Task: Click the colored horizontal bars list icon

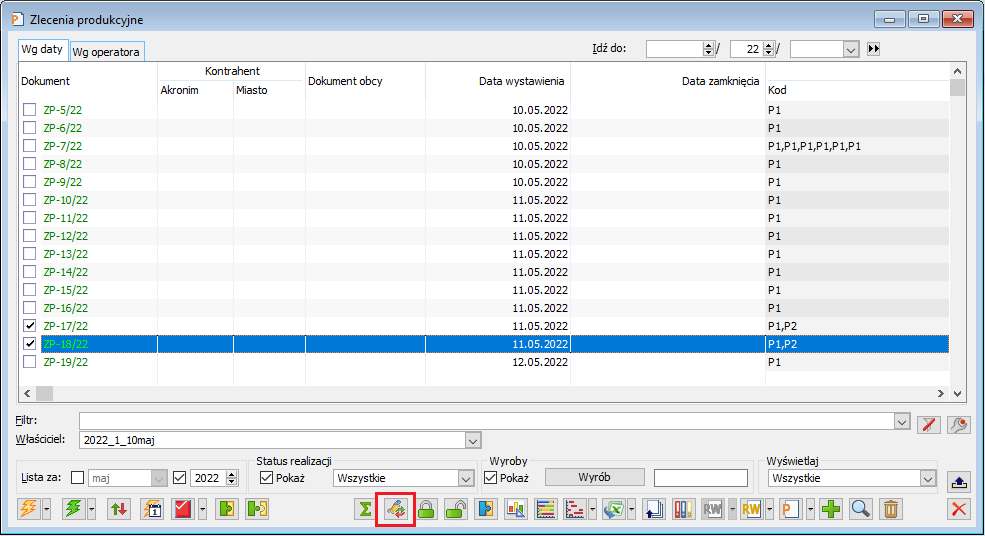Action: [x=545, y=508]
